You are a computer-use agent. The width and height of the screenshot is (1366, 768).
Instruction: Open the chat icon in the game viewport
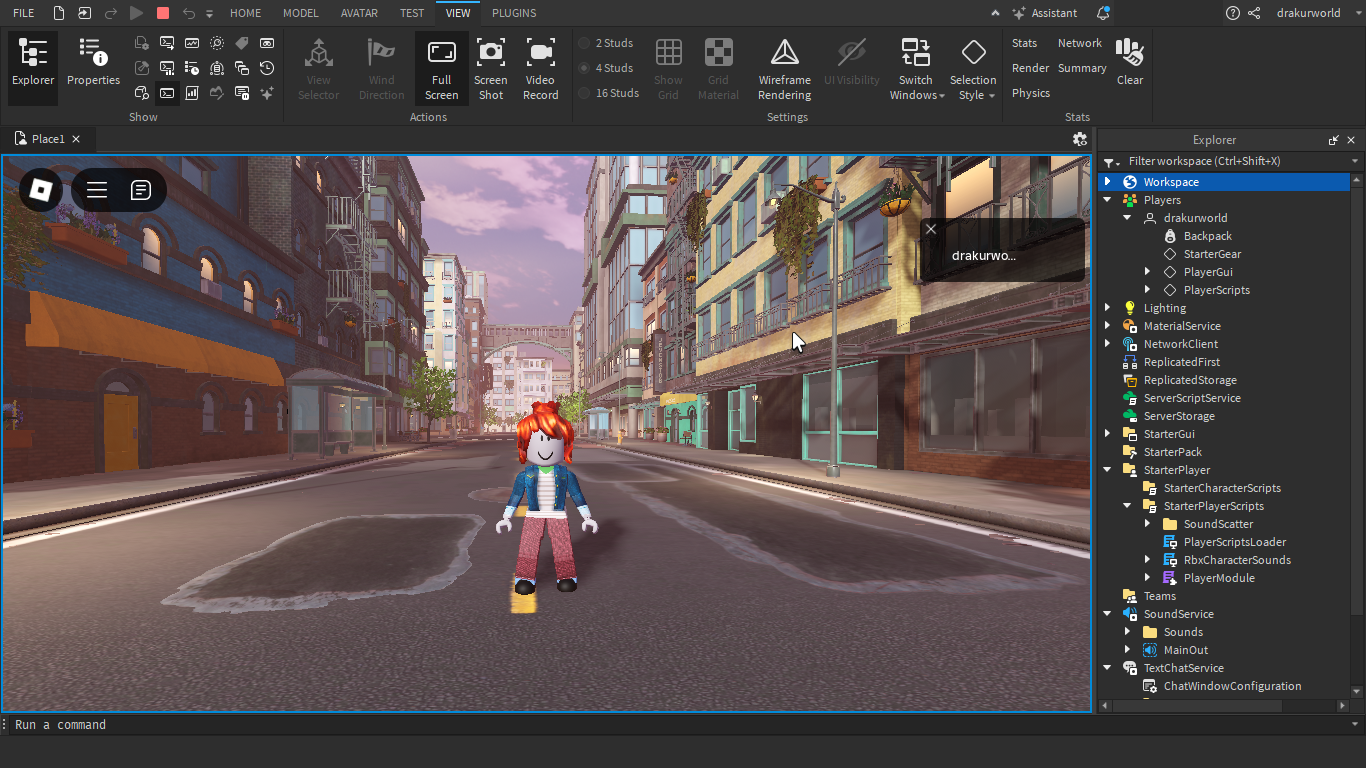click(x=141, y=190)
